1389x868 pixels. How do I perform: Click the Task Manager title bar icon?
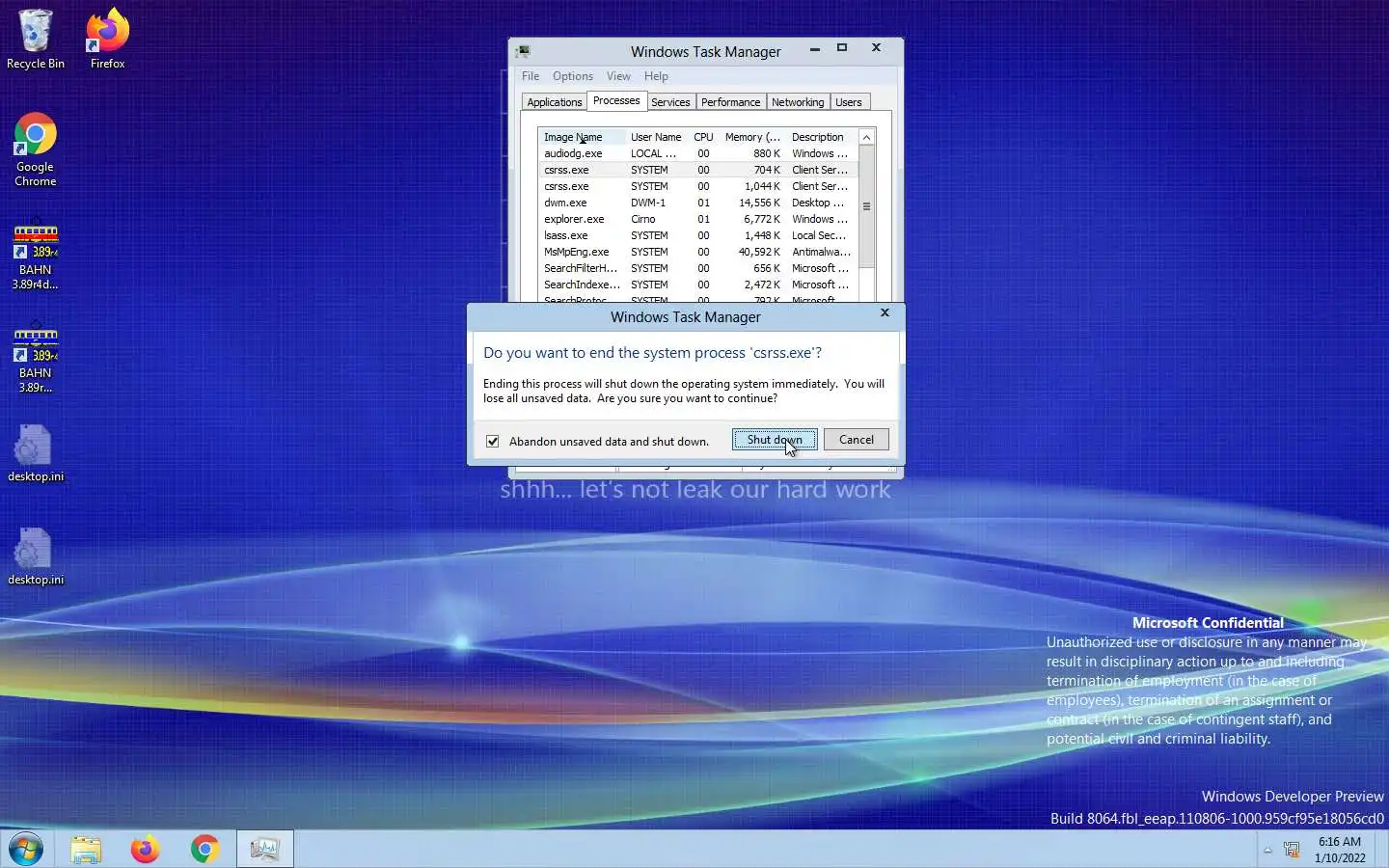[523, 51]
